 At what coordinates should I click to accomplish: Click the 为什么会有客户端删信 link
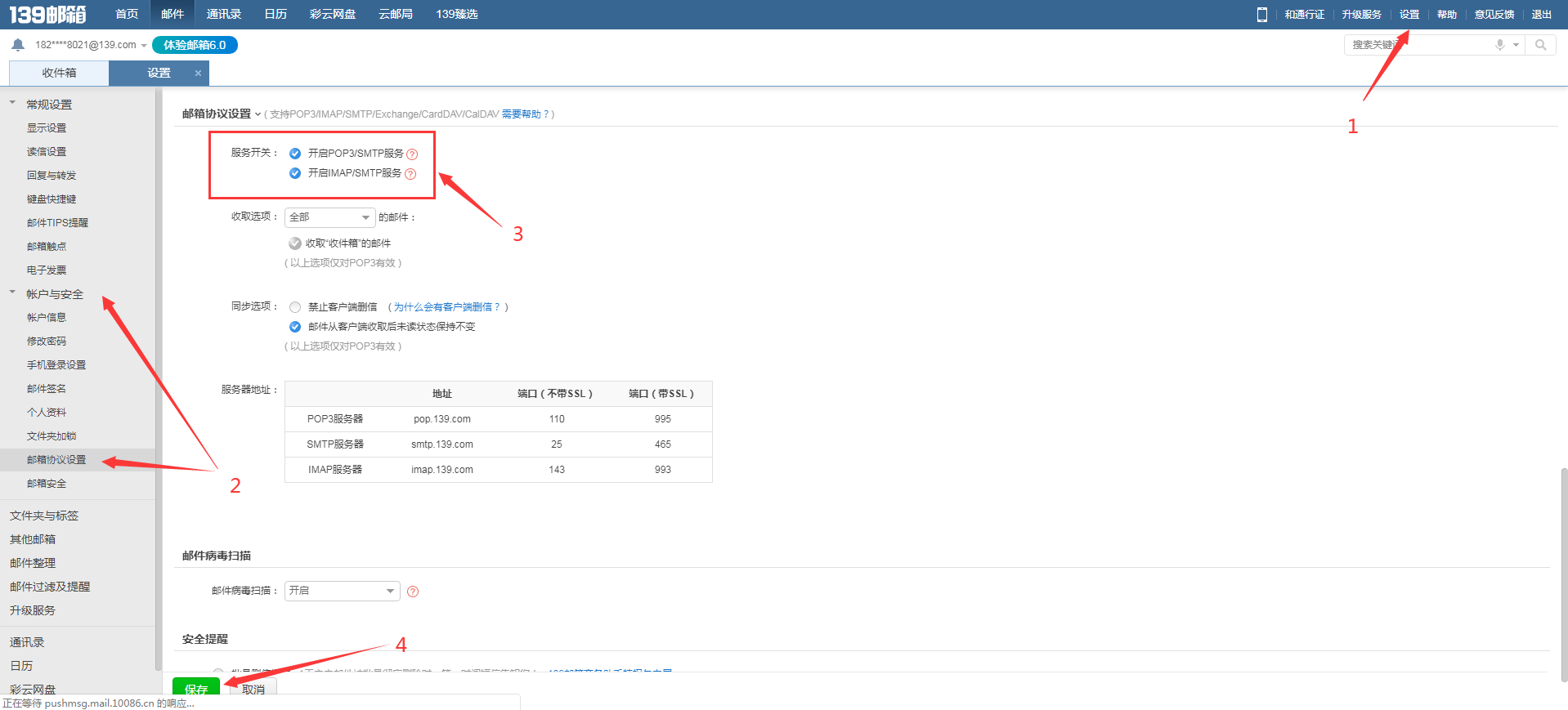click(446, 307)
